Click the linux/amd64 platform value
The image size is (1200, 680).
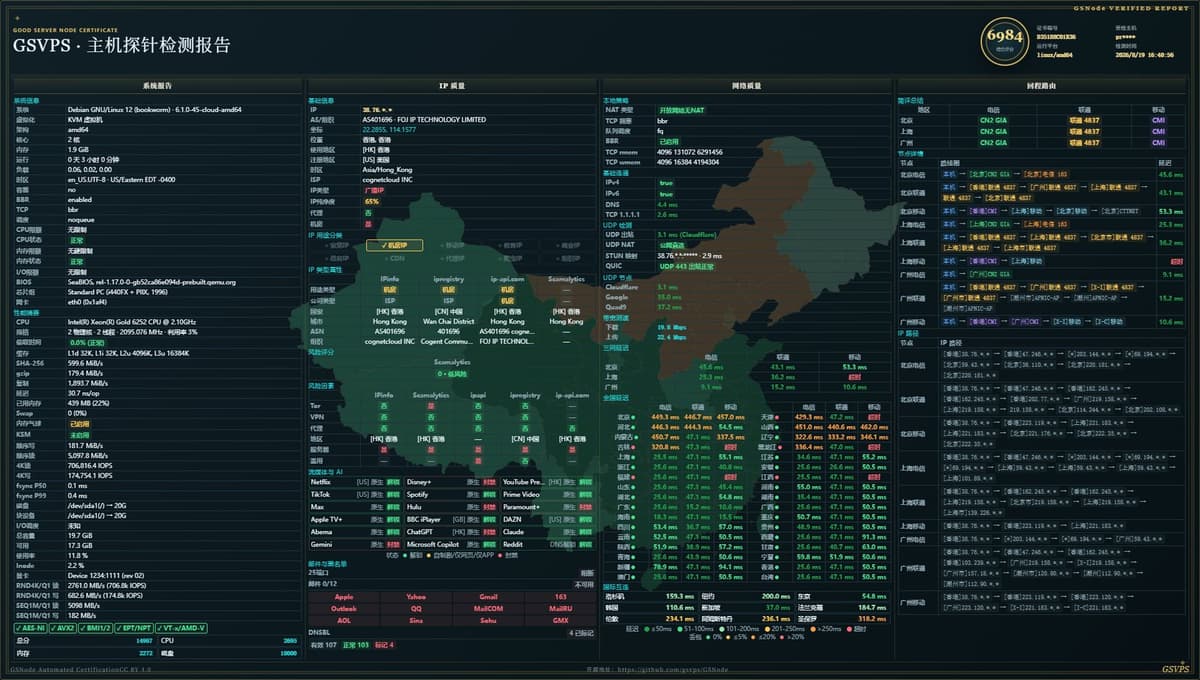tap(1055, 55)
